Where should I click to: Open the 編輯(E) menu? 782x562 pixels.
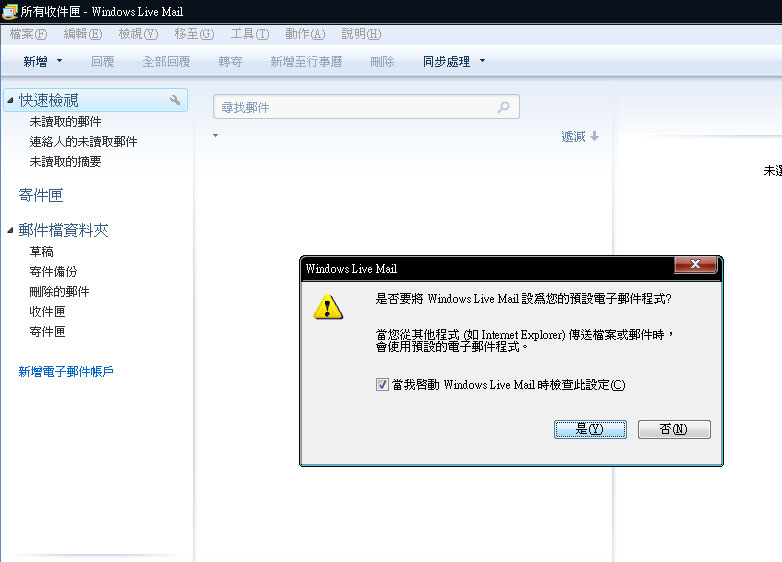[x=83, y=34]
